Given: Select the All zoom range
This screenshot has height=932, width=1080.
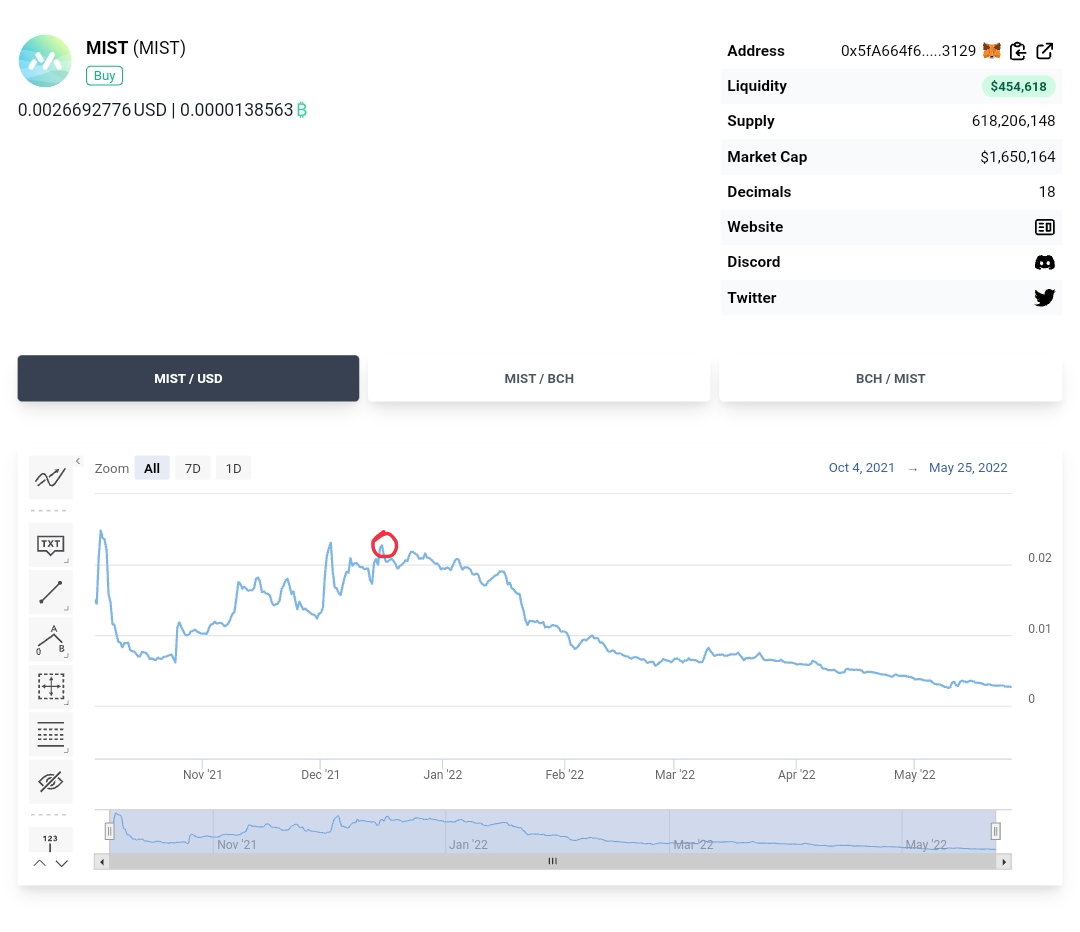Looking at the screenshot, I should click(x=152, y=468).
